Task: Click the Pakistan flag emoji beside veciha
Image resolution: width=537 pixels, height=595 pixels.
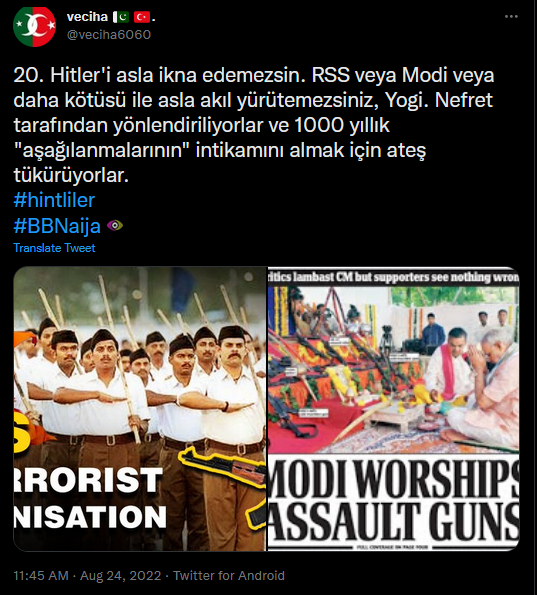Action: [121, 17]
